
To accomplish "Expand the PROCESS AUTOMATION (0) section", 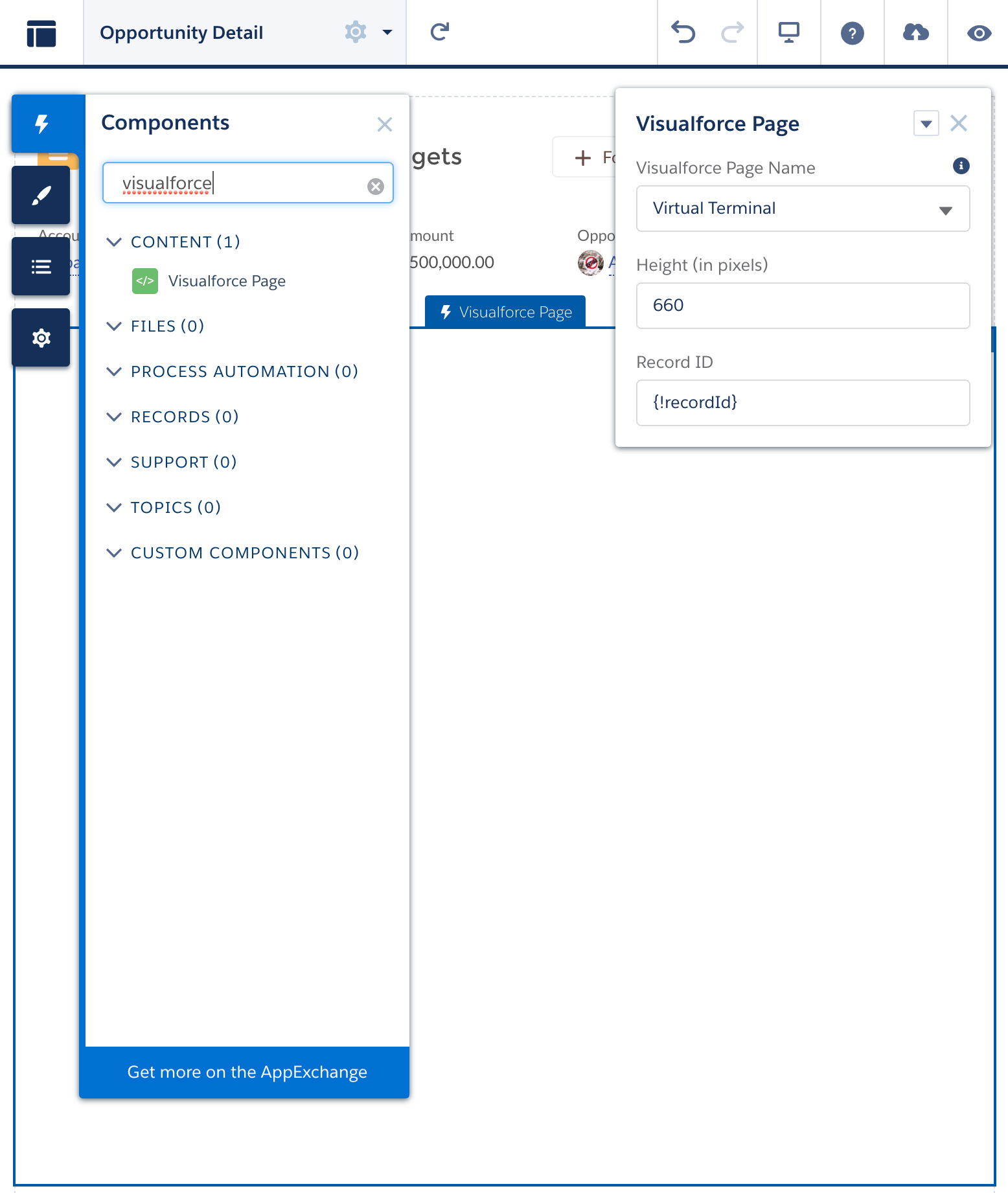I will [233, 371].
